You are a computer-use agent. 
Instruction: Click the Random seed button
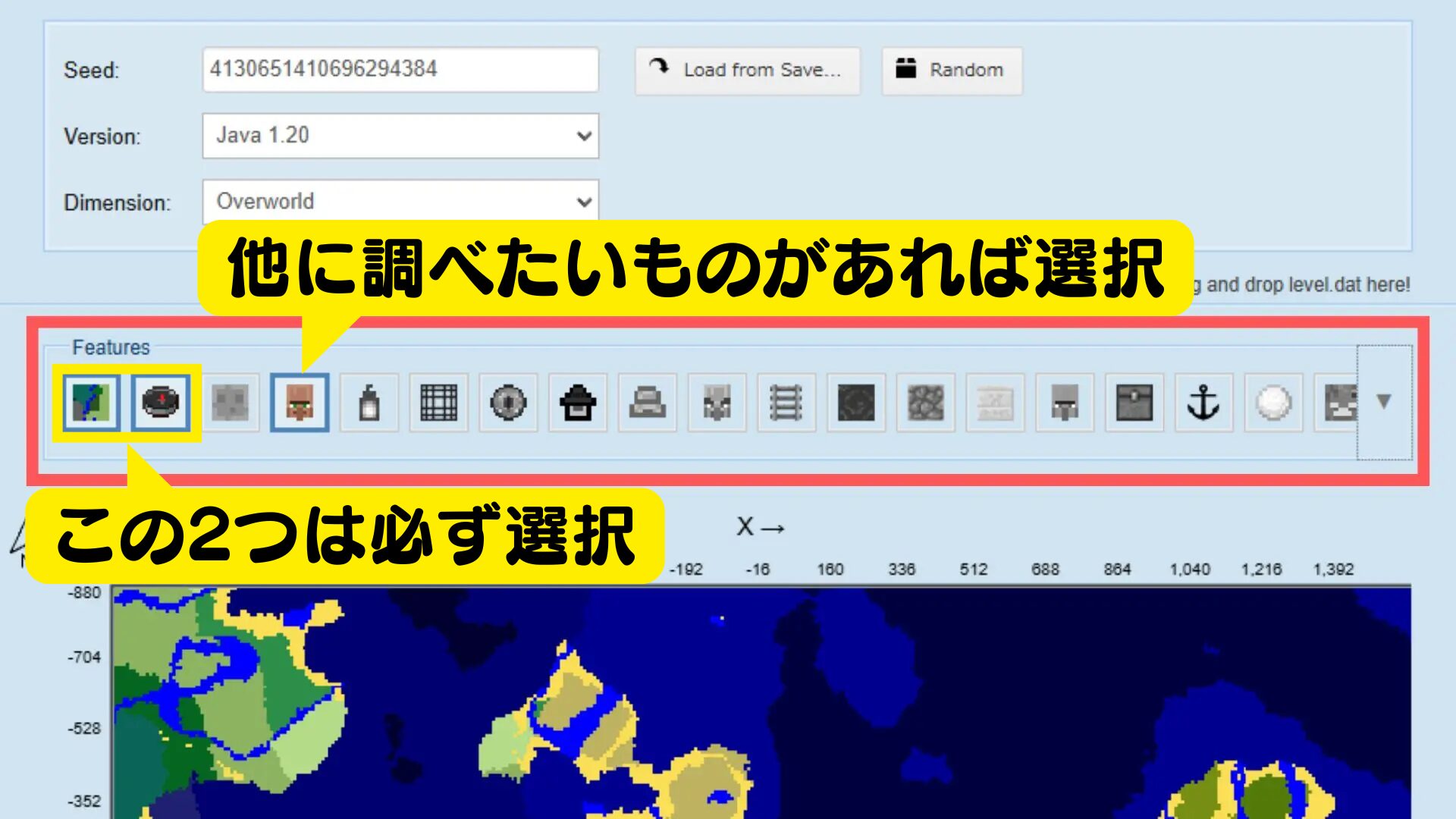pos(952,71)
